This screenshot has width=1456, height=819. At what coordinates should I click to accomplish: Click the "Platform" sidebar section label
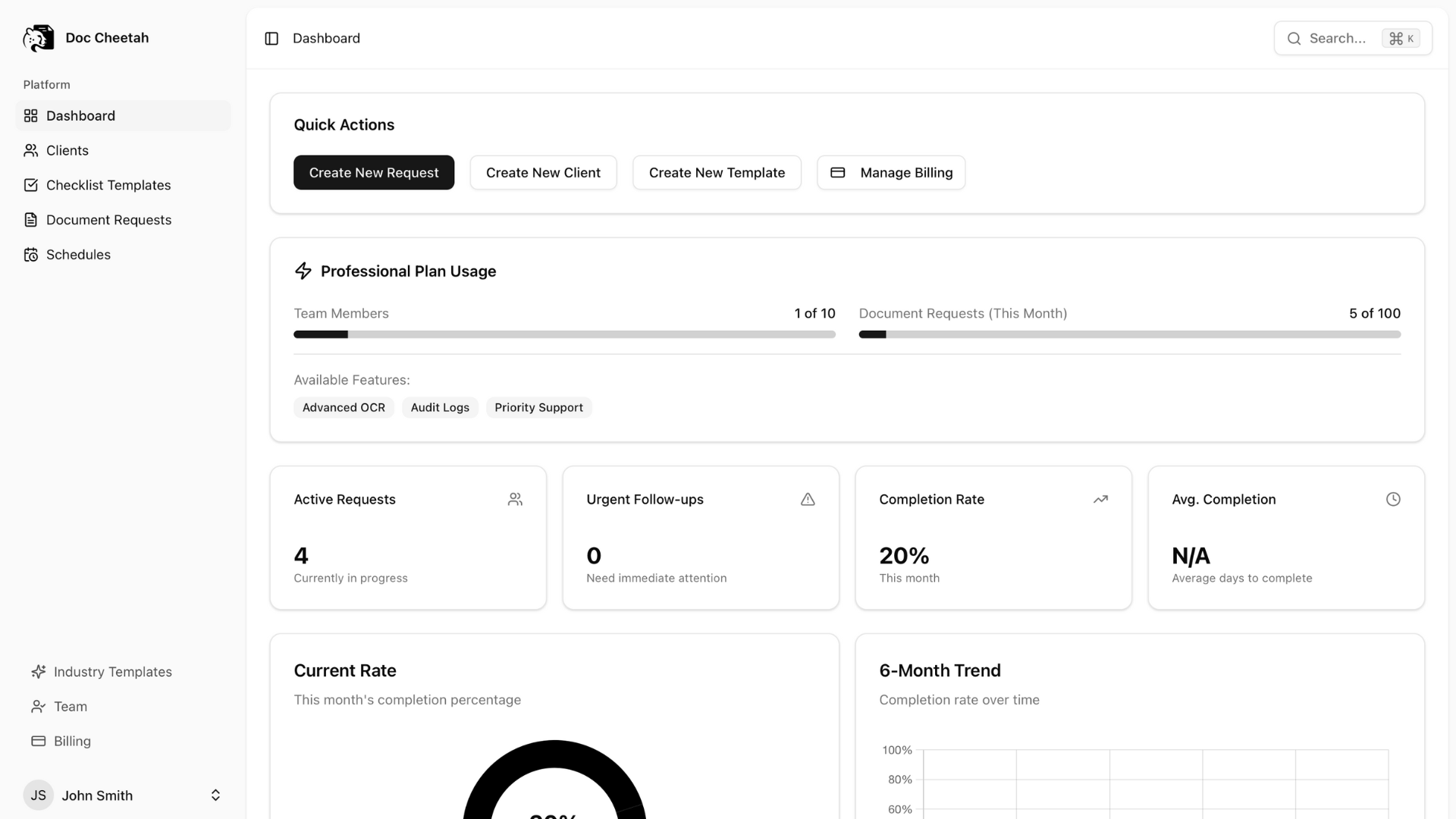click(x=46, y=85)
